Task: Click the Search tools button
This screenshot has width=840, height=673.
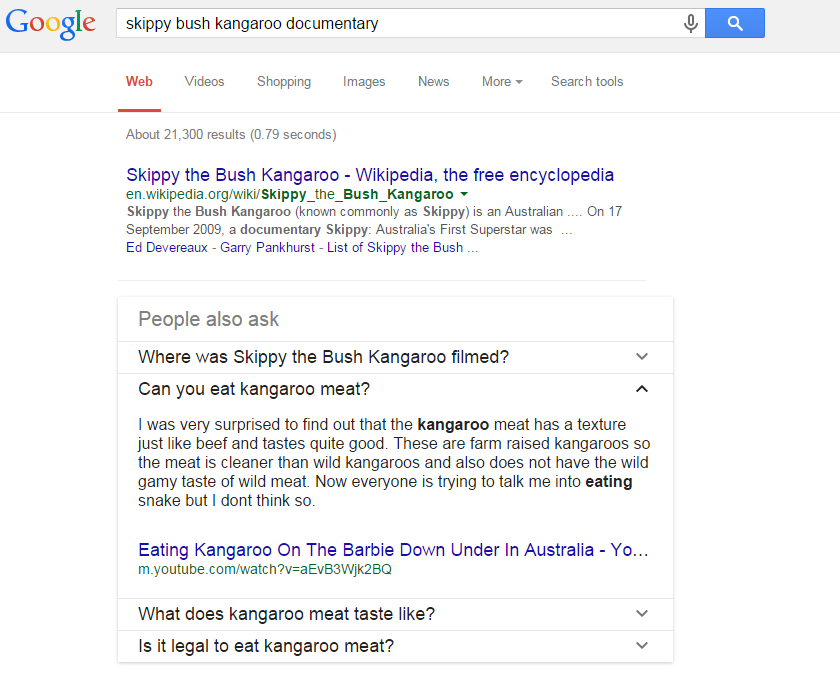Action: 586,82
